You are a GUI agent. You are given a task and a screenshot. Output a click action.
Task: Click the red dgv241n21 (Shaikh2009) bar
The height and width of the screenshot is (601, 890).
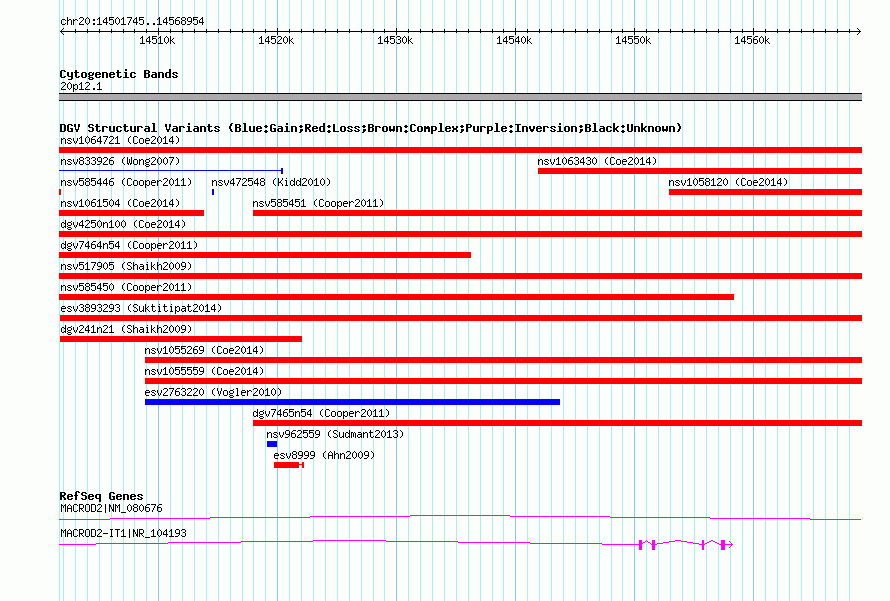pos(180,339)
